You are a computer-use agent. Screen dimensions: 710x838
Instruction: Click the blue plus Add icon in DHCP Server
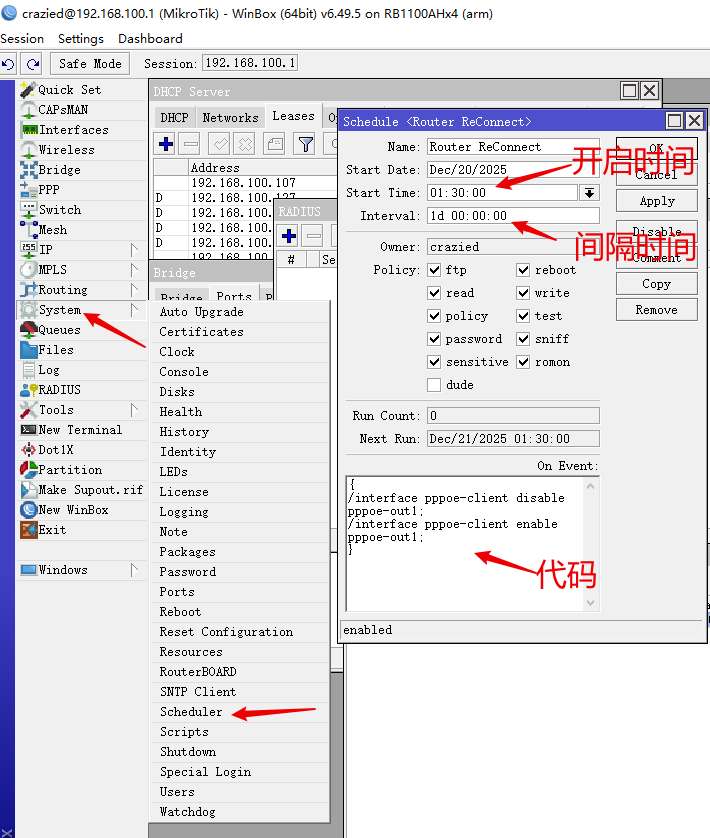point(166,144)
